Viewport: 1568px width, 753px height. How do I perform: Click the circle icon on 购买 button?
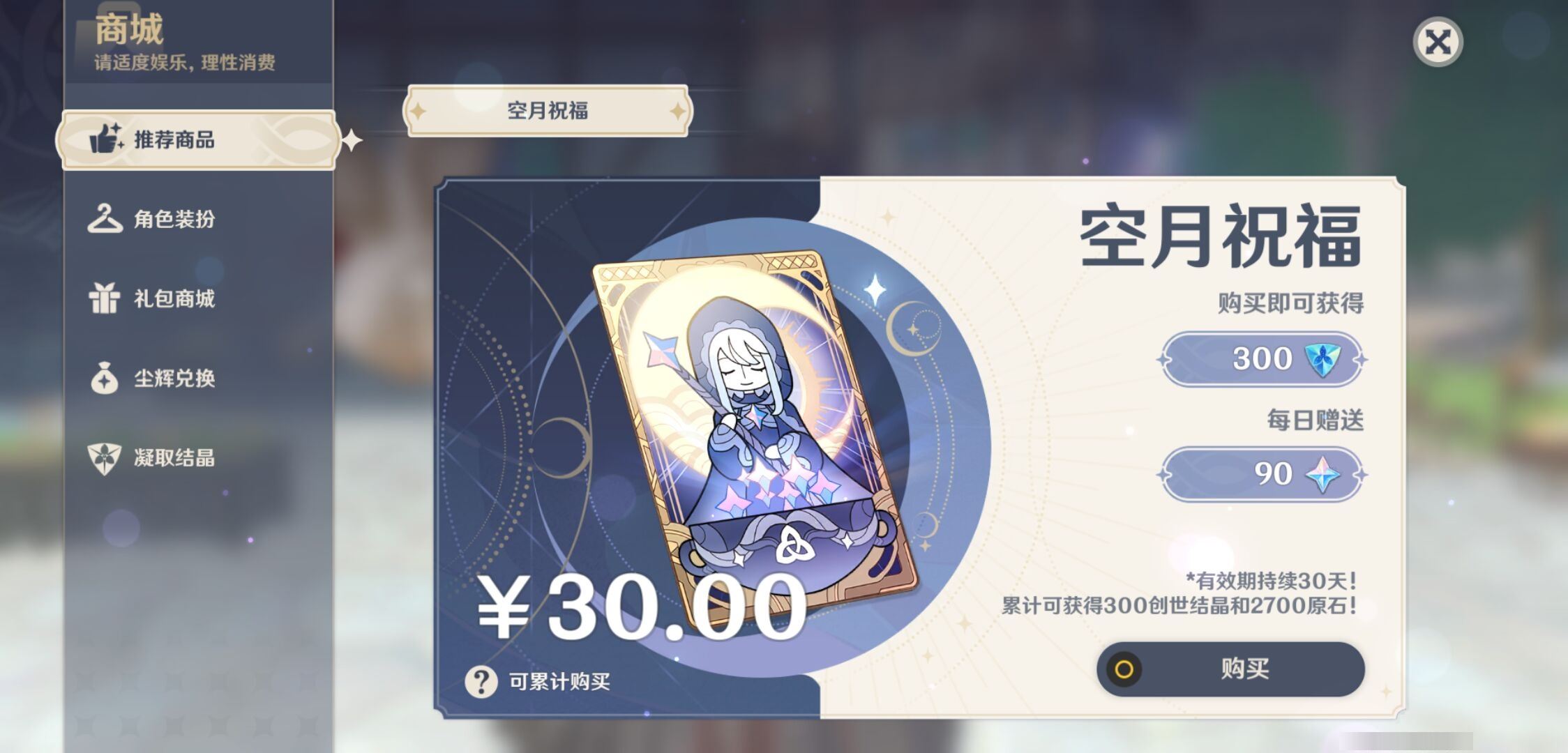1124,669
